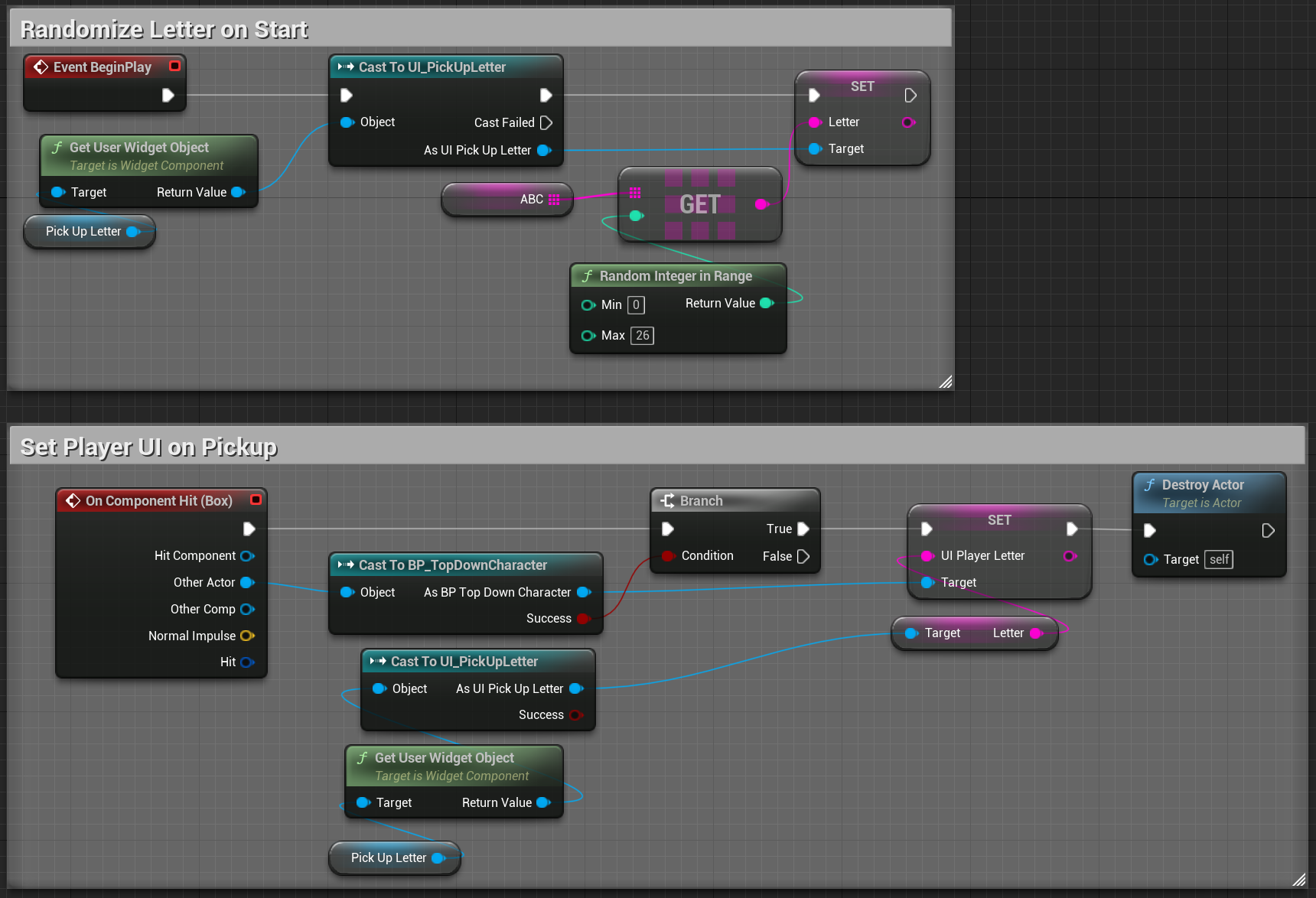Screen dimensions: 1316x898
Task: Click Random Integer Return Value pin
Action: 767,304
